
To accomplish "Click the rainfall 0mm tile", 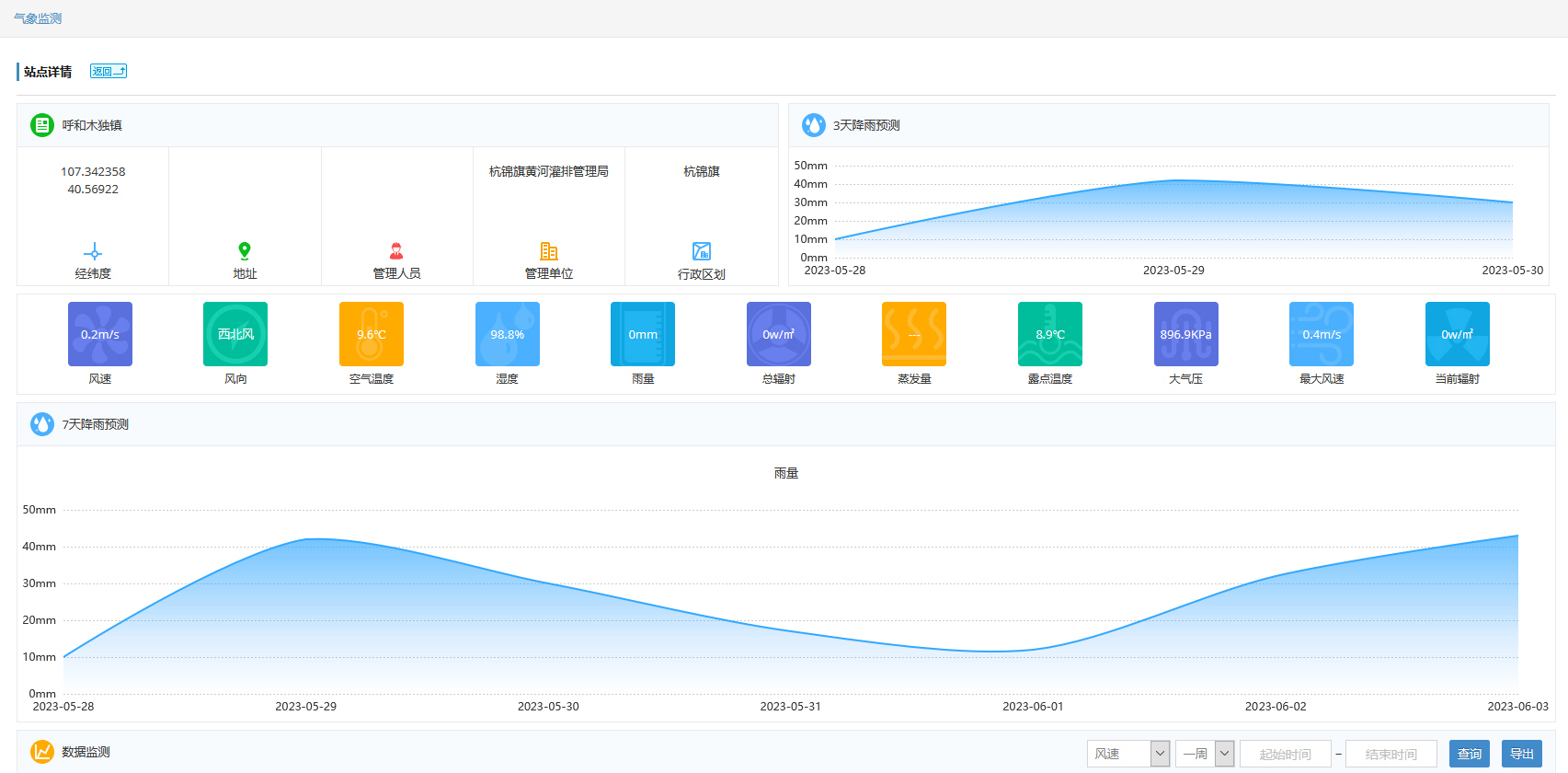I will [x=643, y=334].
